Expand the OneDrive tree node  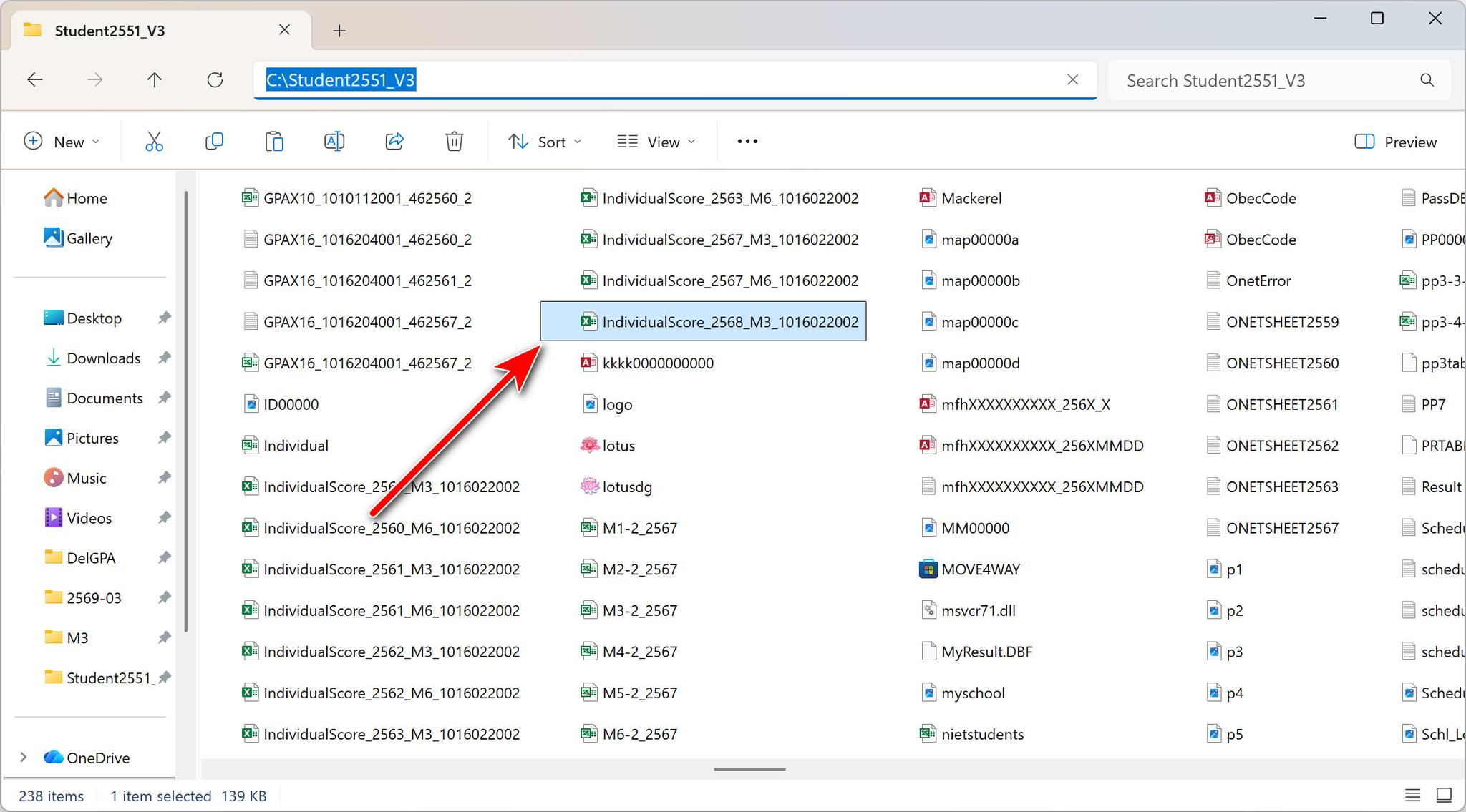click(x=24, y=757)
